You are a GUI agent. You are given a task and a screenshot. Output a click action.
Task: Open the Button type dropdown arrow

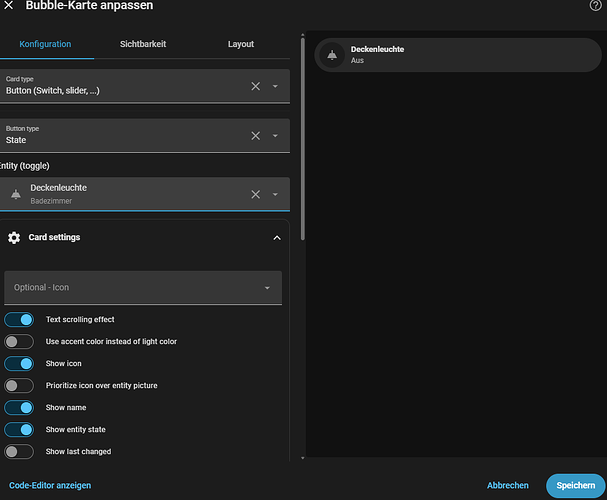275,136
